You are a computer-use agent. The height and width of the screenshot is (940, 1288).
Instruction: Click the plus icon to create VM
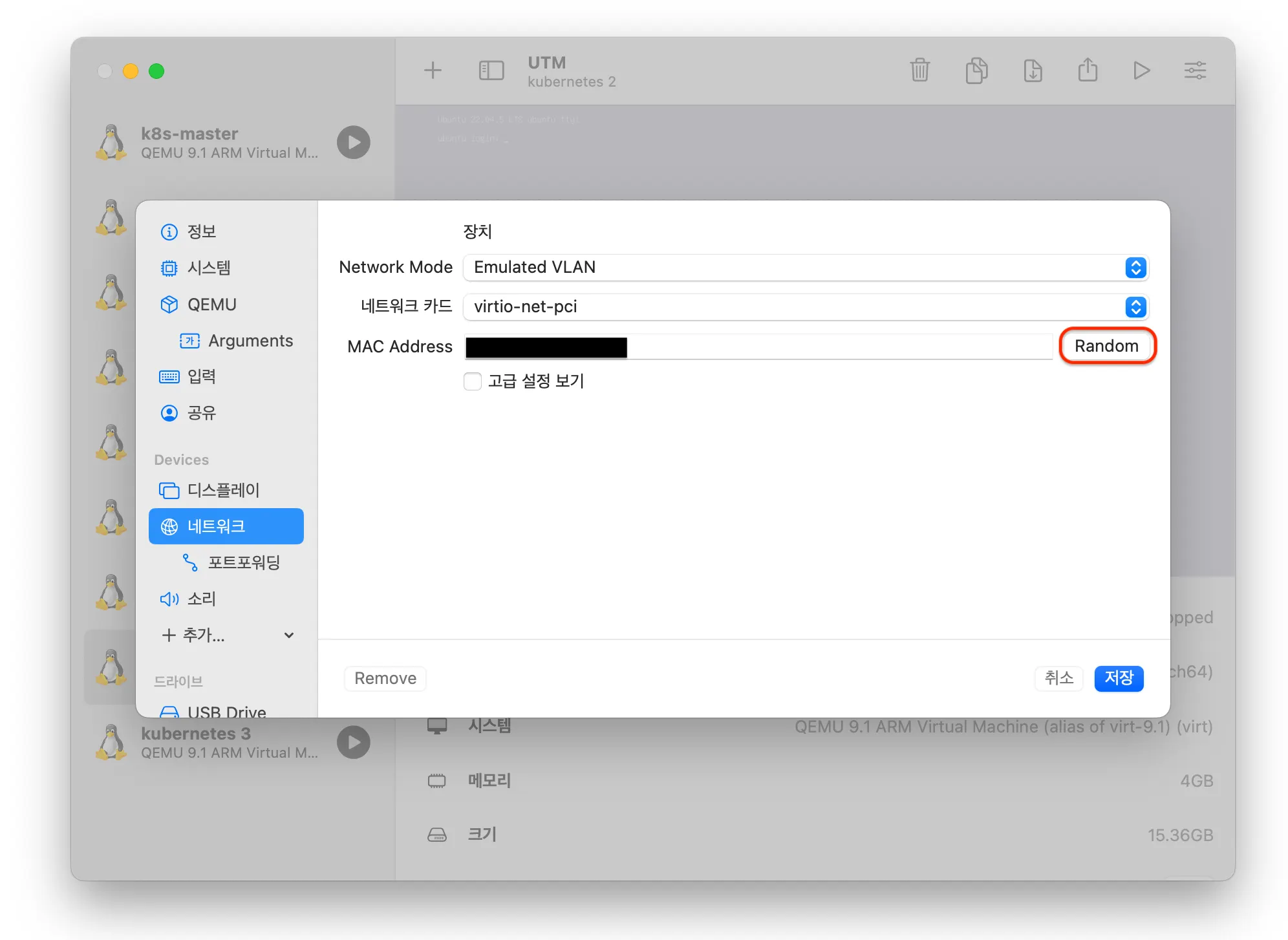click(x=433, y=70)
